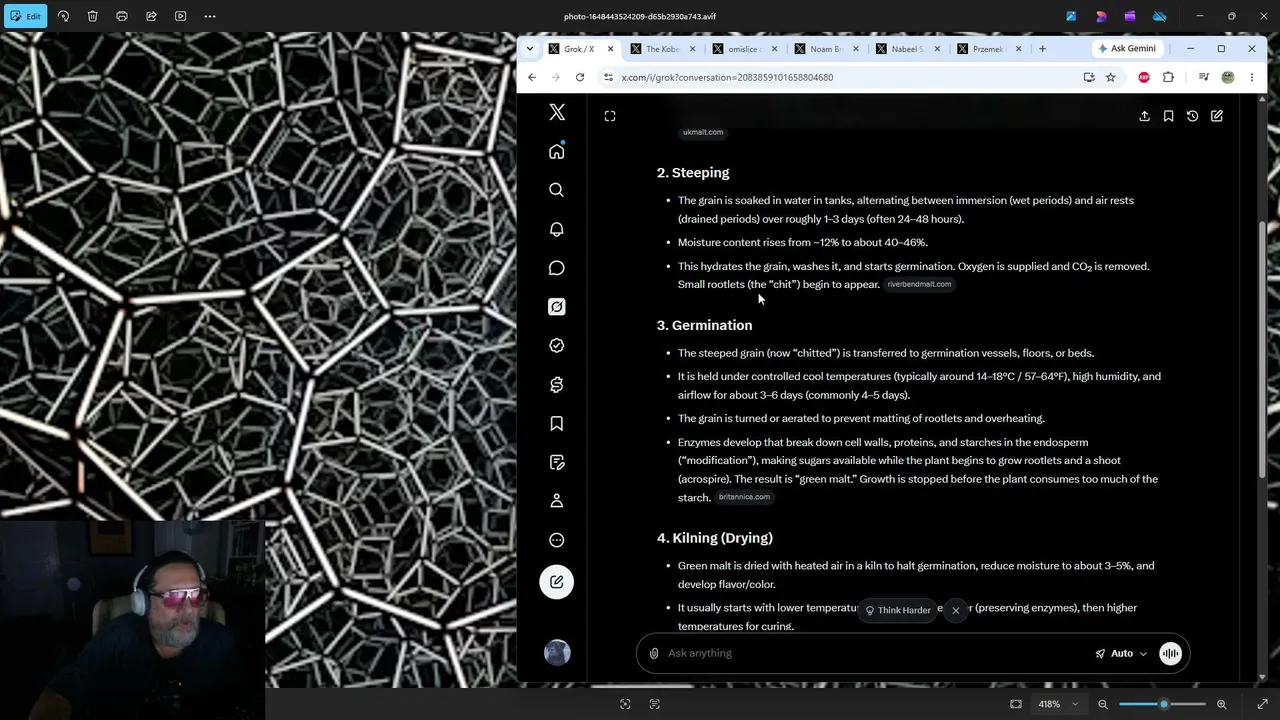Image resolution: width=1280 pixels, height=720 pixels.
Task: Print the photo using printer icon
Action: point(122,16)
